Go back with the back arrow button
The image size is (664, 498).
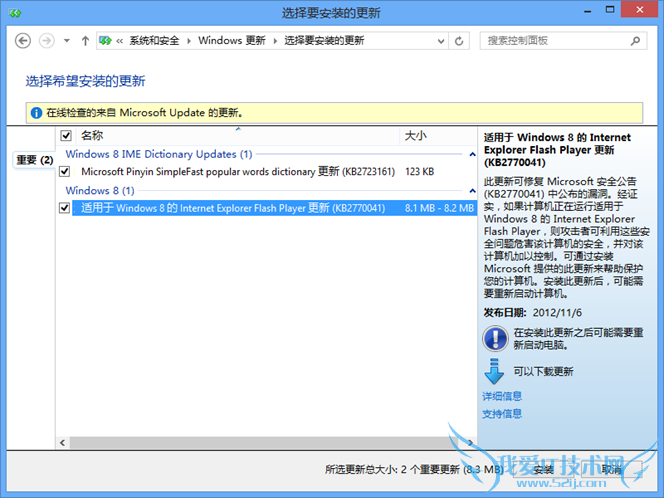[23, 41]
